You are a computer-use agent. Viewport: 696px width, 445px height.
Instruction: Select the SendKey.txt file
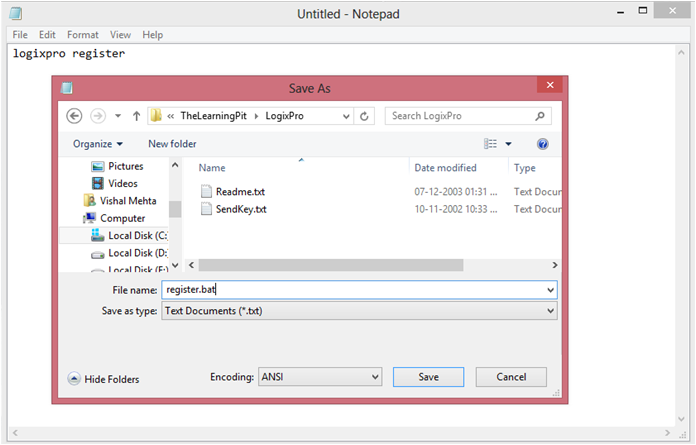[x=241, y=209]
